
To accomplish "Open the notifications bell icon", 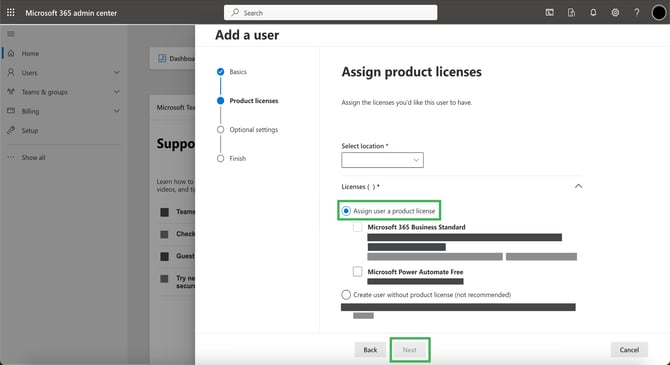I will [x=593, y=12].
